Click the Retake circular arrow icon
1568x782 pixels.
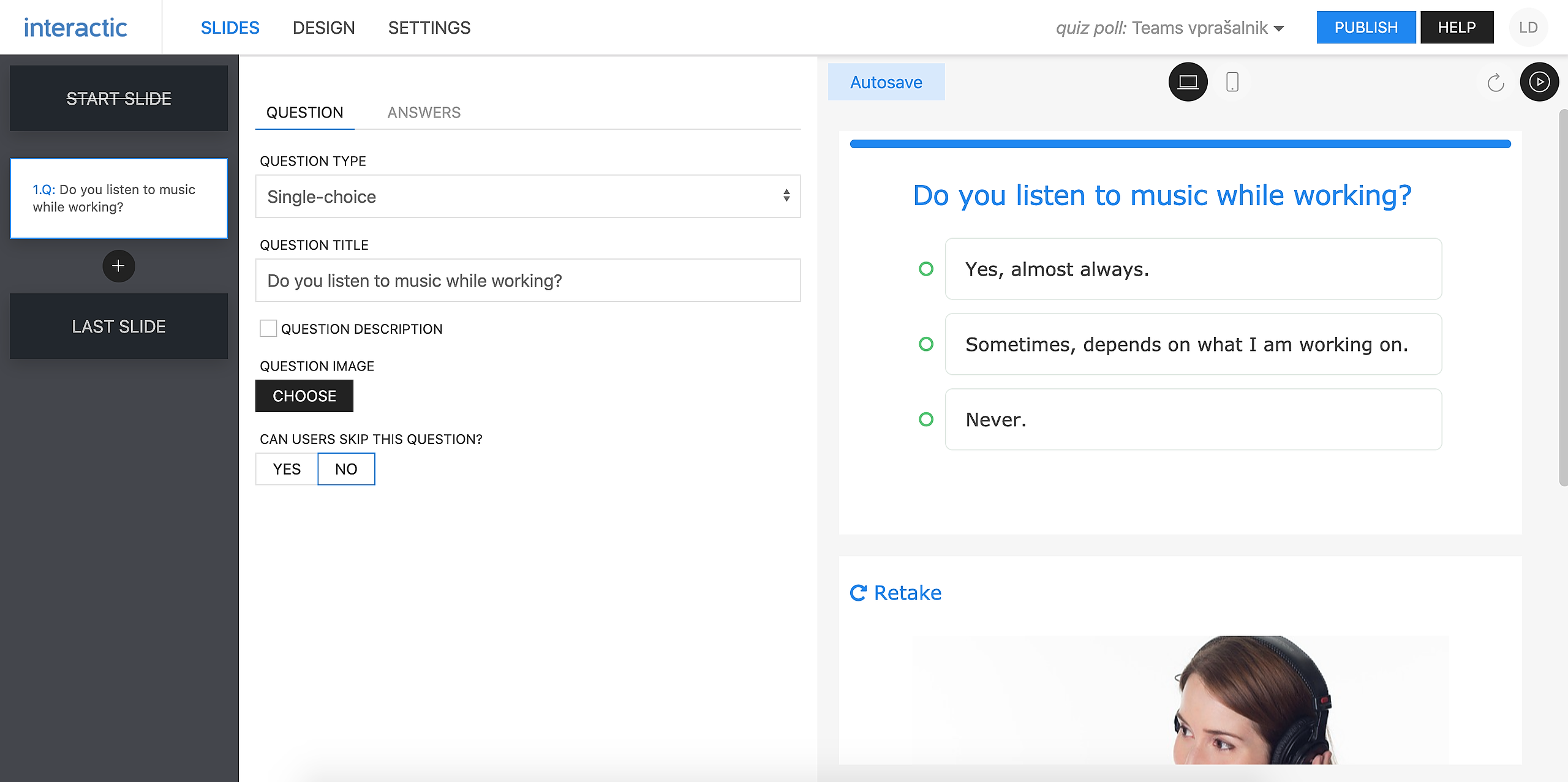coord(858,593)
